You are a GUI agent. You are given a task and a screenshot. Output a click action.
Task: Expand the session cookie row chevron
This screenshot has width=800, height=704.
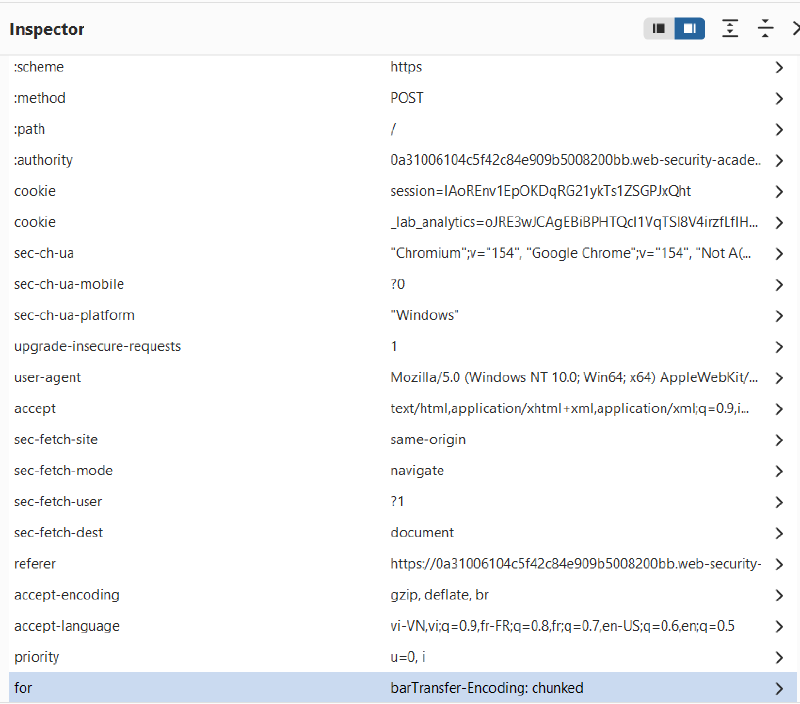pos(779,192)
